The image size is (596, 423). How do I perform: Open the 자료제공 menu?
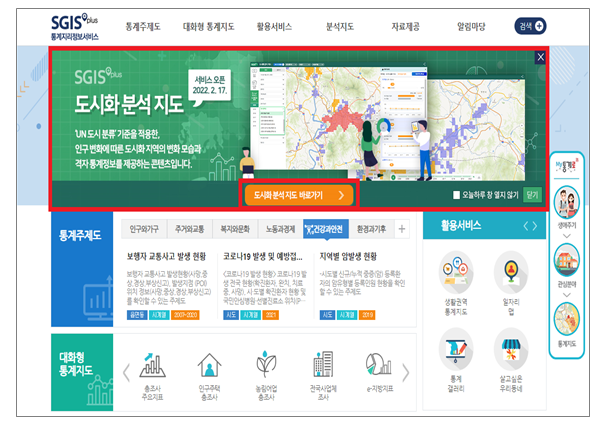click(x=406, y=27)
